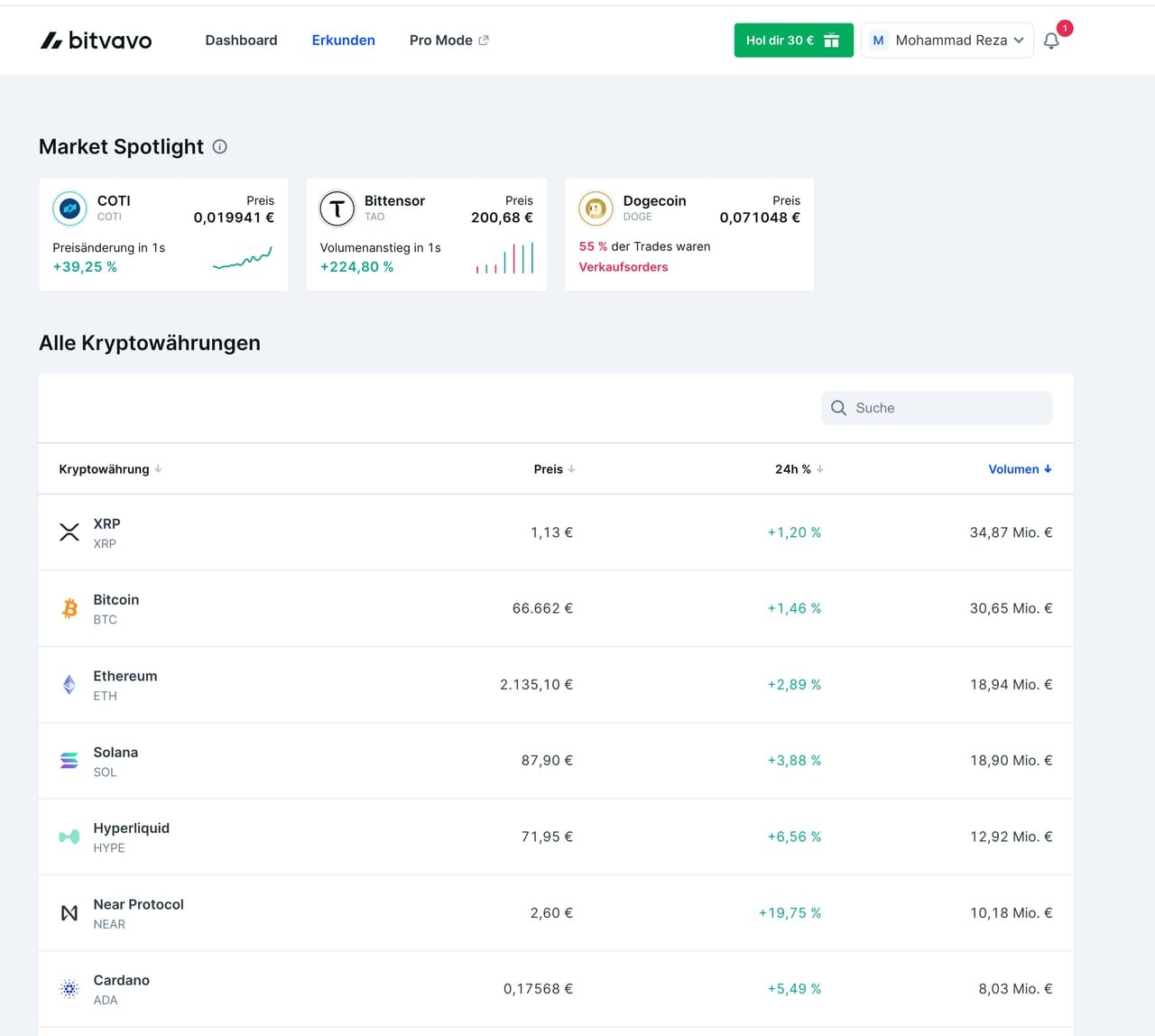Image resolution: width=1155 pixels, height=1036 pixels.
Task: Open the Dogecoin spotlight card
Action: coord(689,235)
